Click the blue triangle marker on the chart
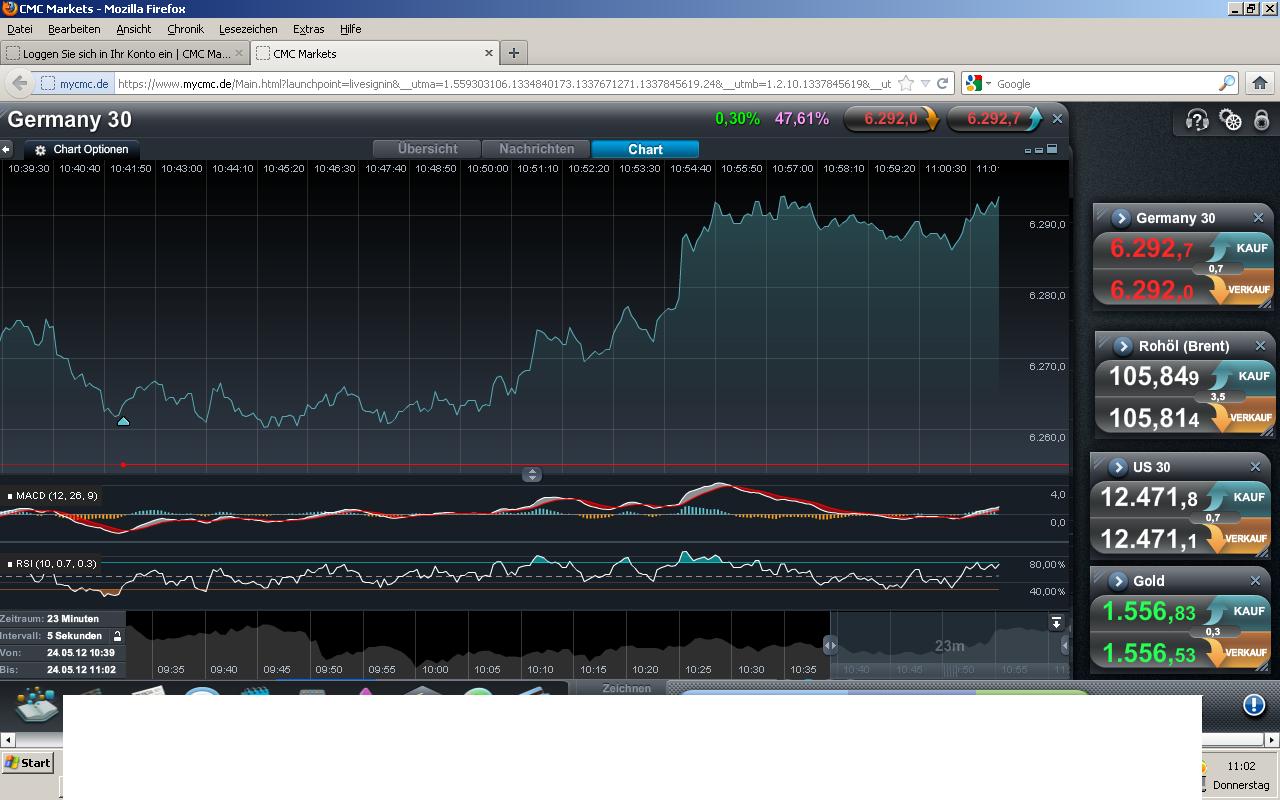This screenshot has height=800, width=1280. point(123,421)
